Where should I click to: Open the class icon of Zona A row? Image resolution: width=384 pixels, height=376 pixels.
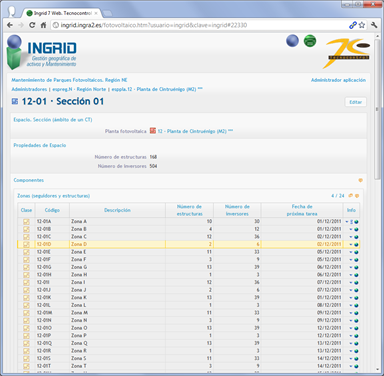coord(26,222)
